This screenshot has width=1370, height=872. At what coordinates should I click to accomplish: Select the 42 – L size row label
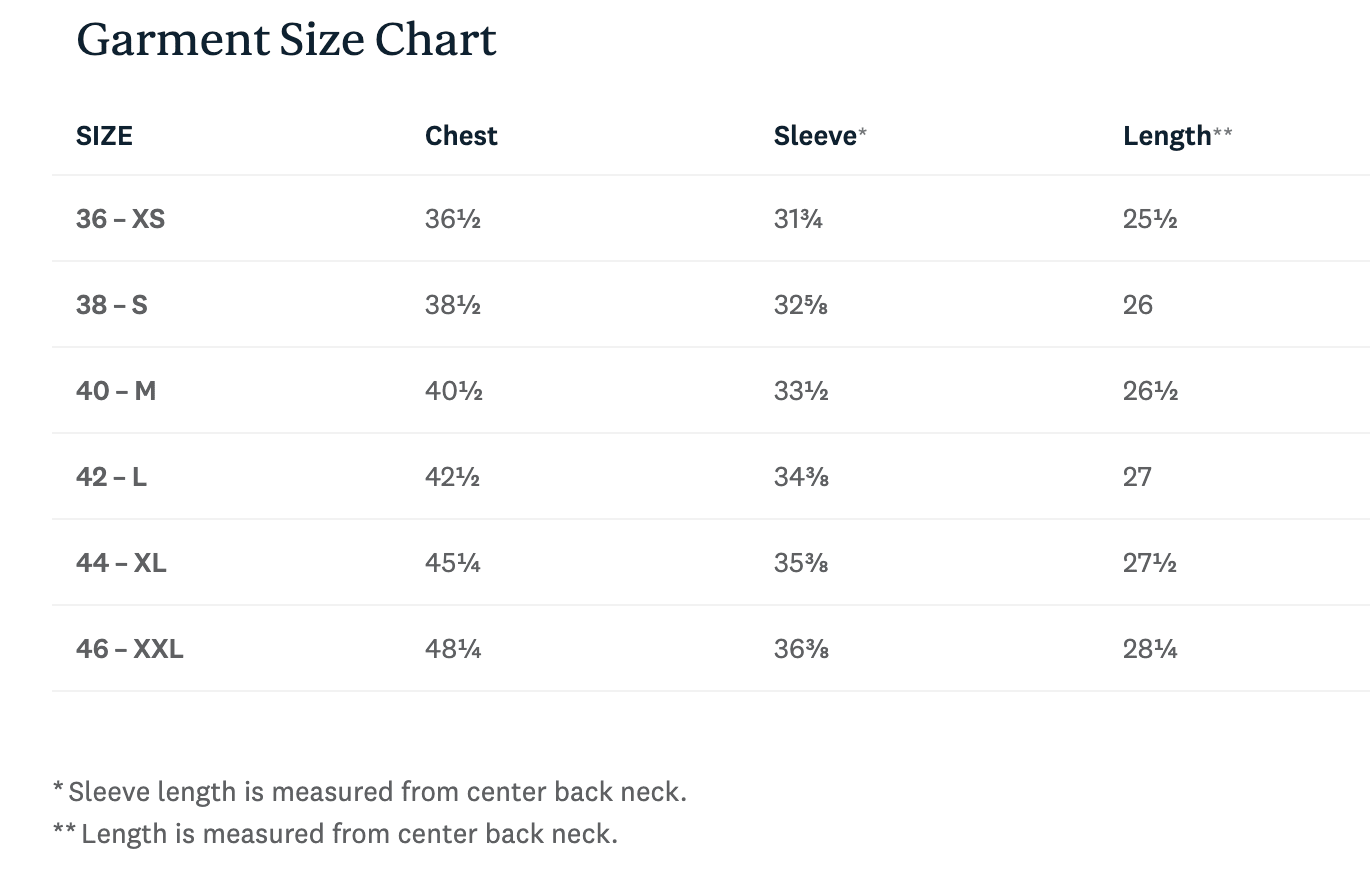111,477
